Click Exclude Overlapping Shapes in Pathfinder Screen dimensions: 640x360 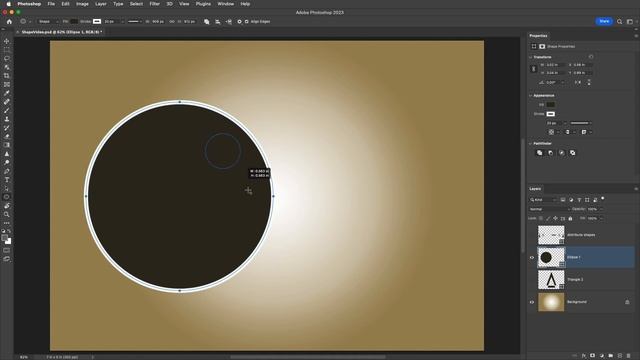[572, 153]
